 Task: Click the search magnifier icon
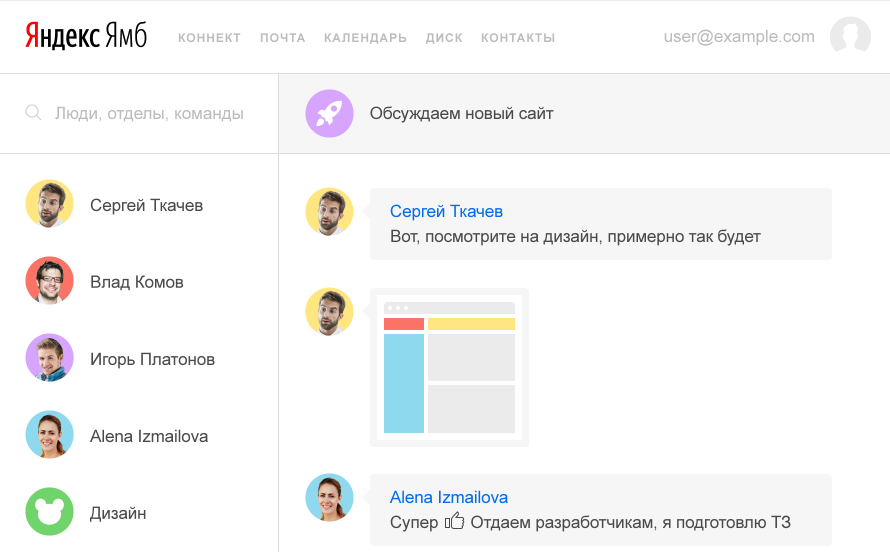(33, 113)
